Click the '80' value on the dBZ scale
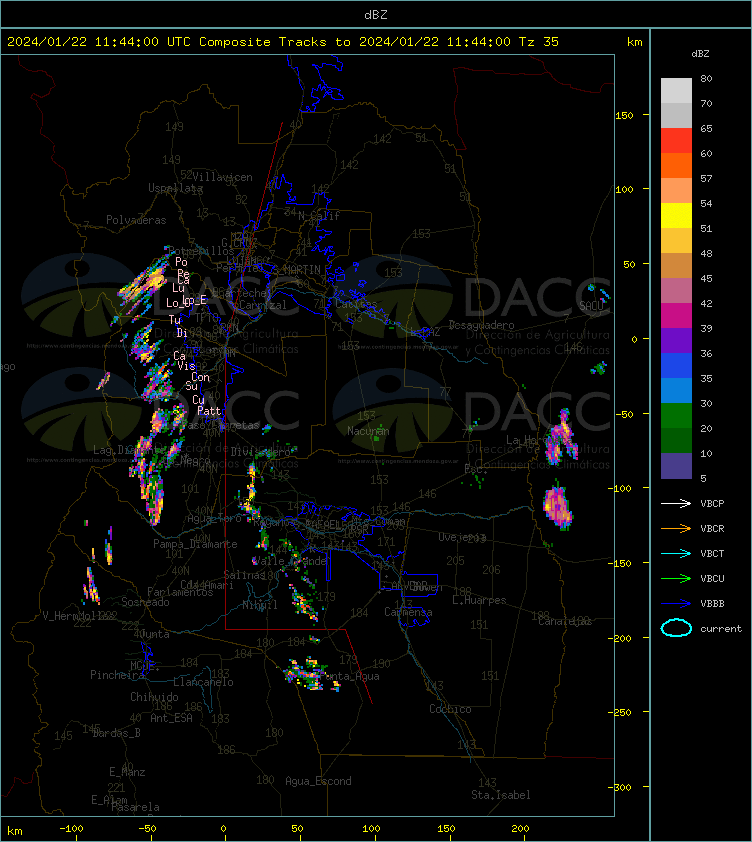 706,78
